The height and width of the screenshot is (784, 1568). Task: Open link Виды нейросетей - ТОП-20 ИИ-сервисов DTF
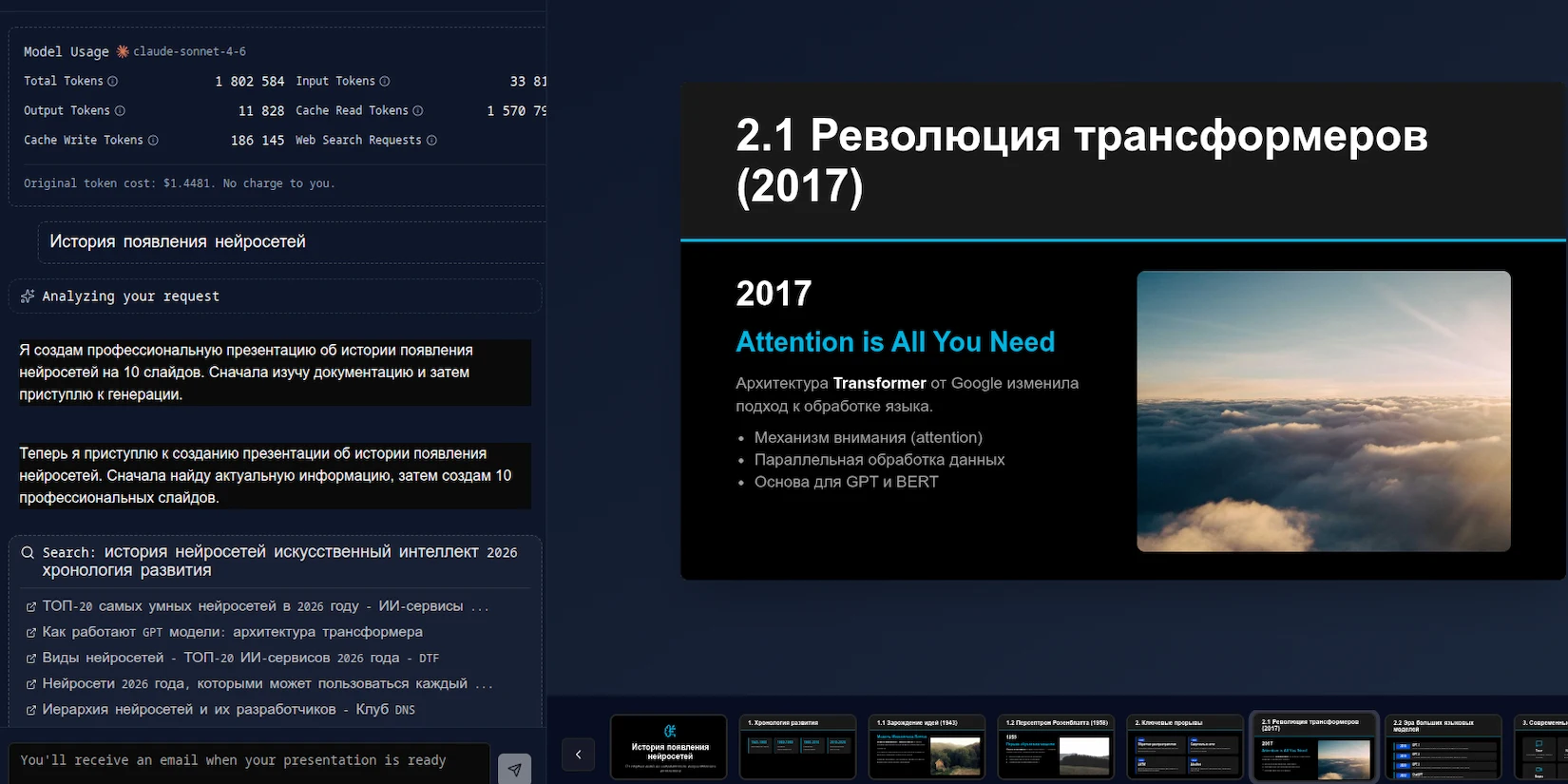[240, 658]
